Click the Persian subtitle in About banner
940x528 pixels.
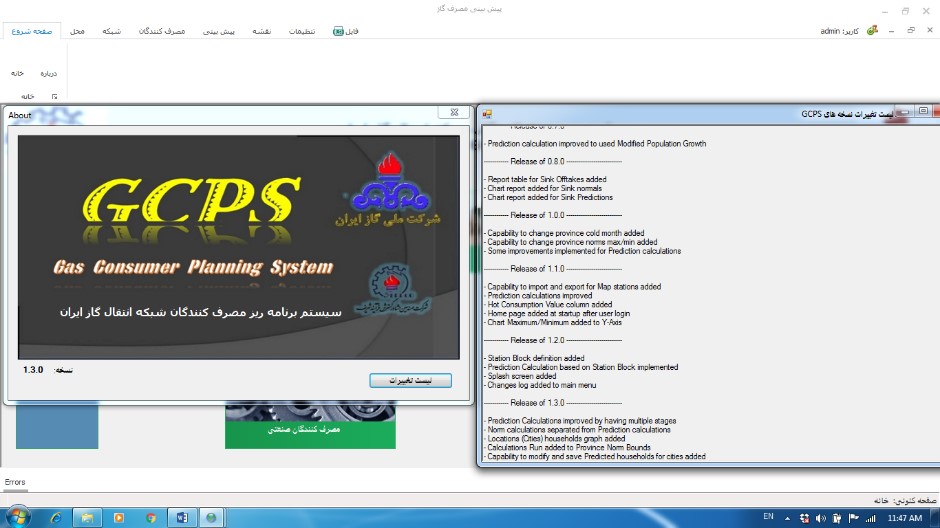click(x=200, y=312)
